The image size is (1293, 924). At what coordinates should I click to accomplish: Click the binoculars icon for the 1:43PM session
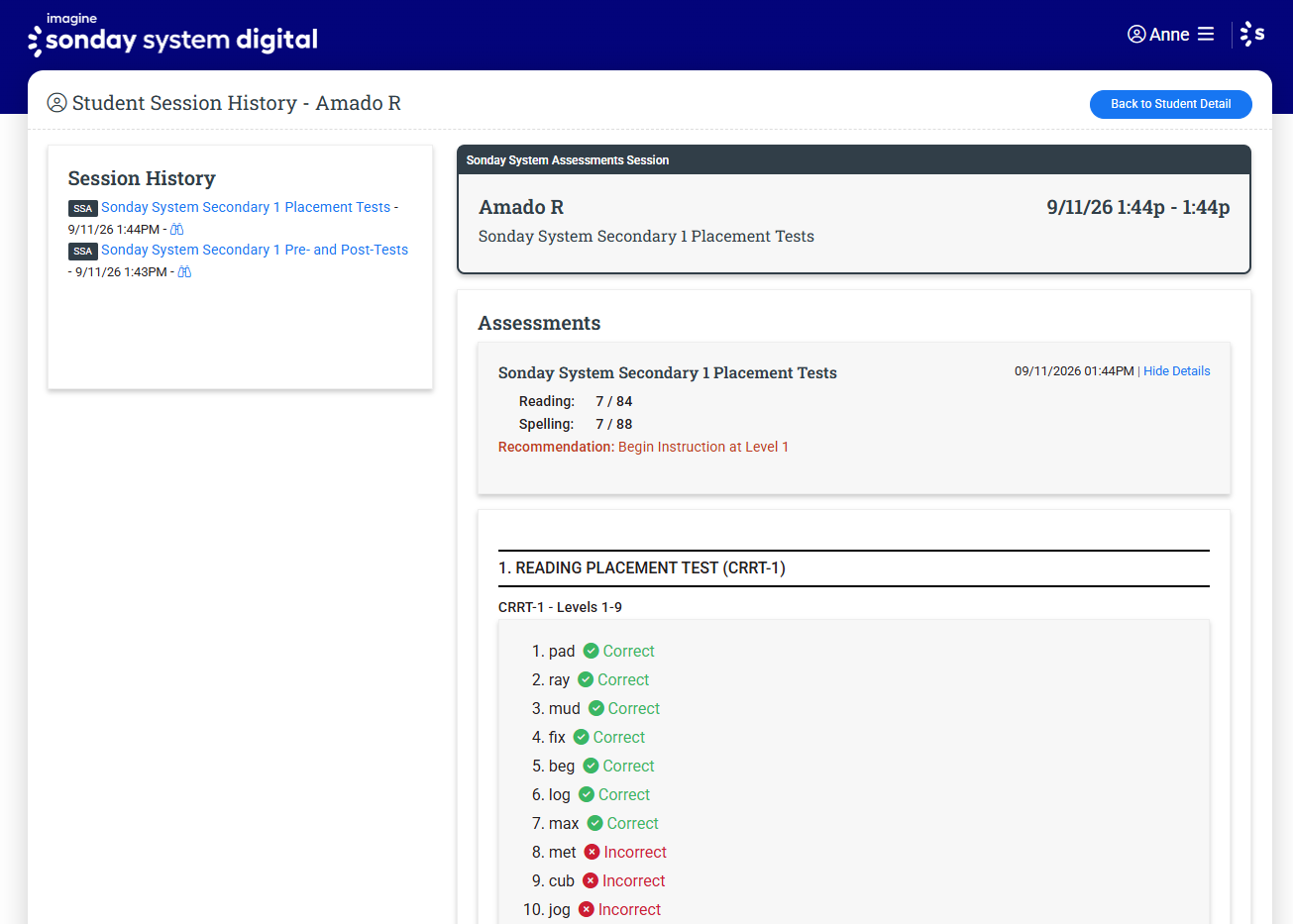[x=184, y=272]
